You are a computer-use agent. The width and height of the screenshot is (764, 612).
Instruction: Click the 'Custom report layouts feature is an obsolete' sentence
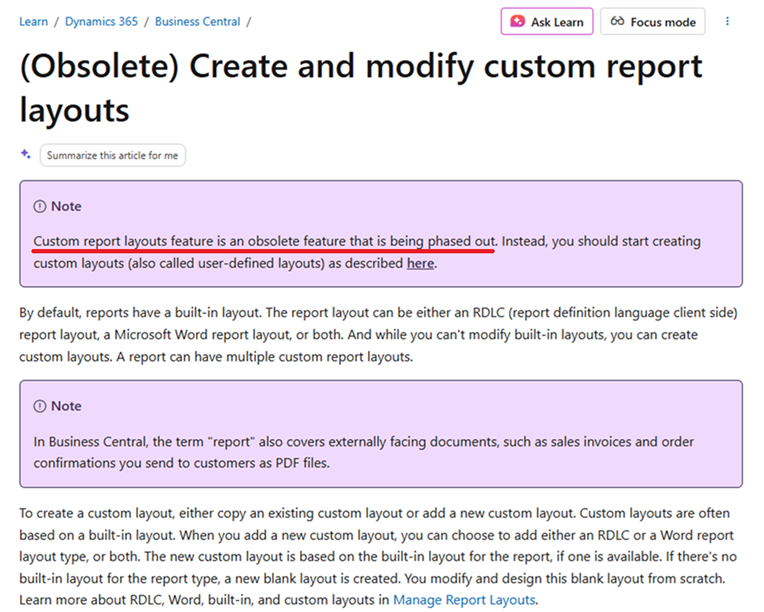coord(265,242)
